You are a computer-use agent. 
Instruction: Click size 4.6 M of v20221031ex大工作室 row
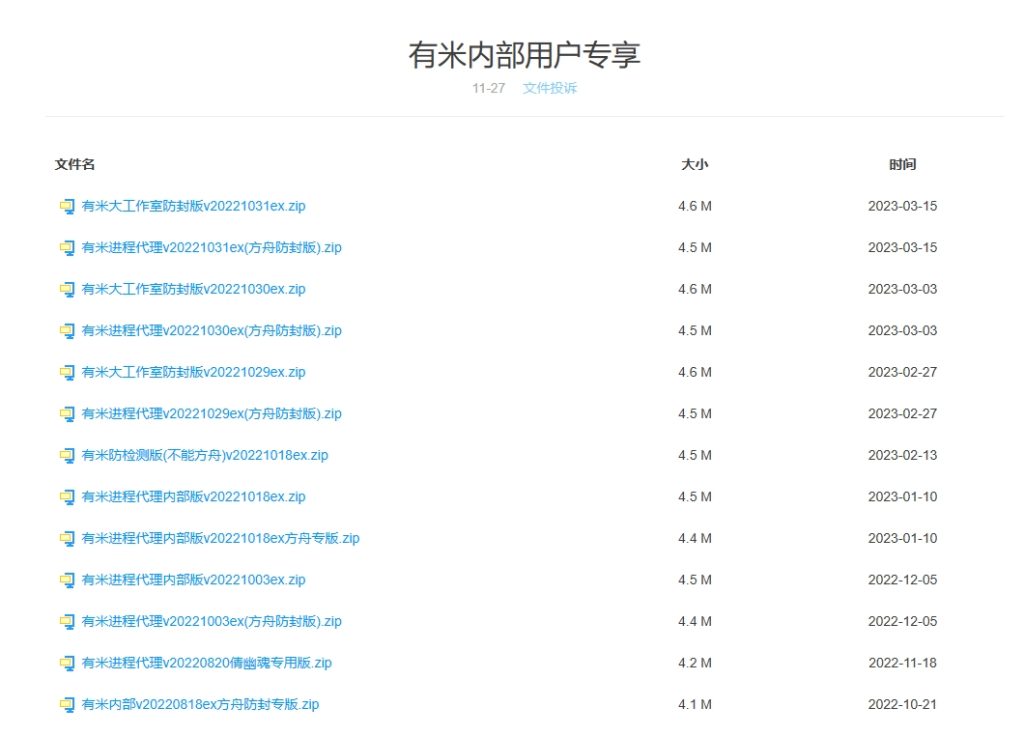[x=695, y=206]
